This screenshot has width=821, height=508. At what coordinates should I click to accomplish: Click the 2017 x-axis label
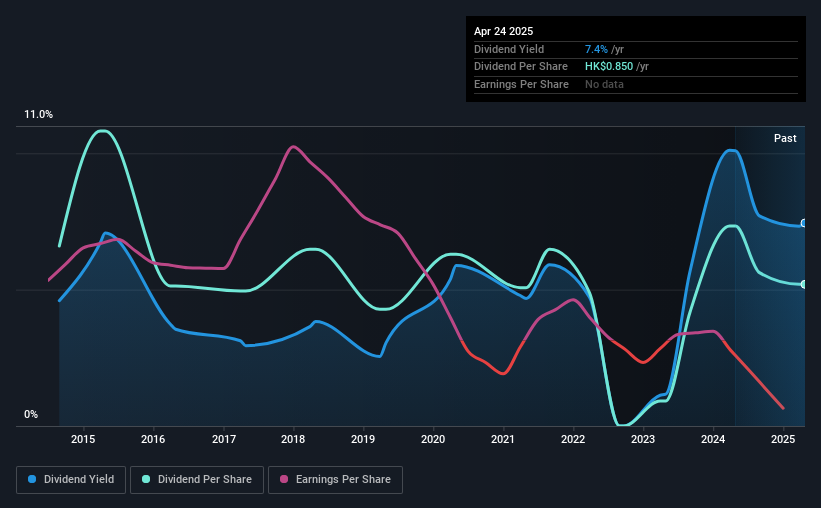click(x=224, y=439)
